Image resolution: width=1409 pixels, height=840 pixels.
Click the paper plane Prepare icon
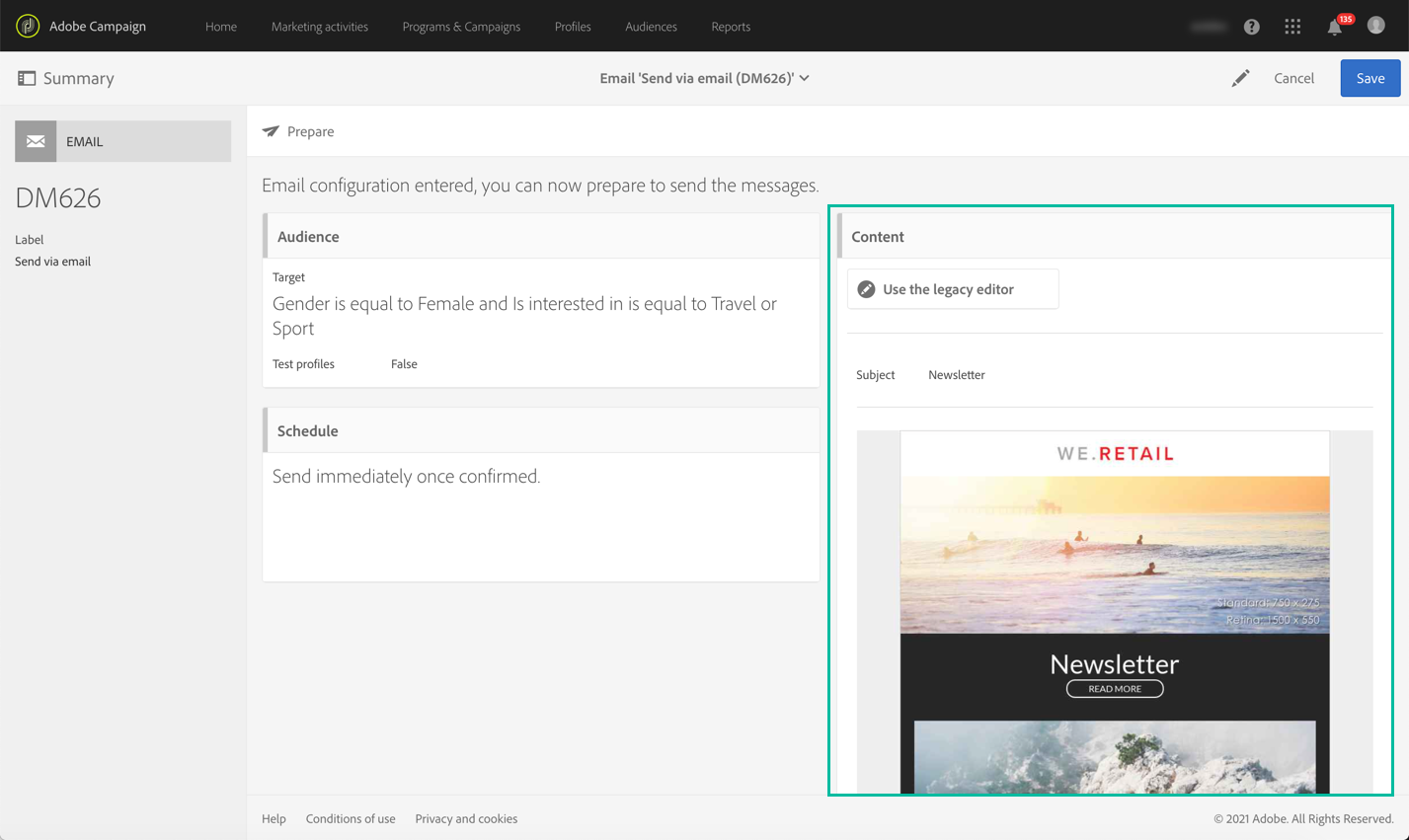pyautogui.click(x=271, y=131)
